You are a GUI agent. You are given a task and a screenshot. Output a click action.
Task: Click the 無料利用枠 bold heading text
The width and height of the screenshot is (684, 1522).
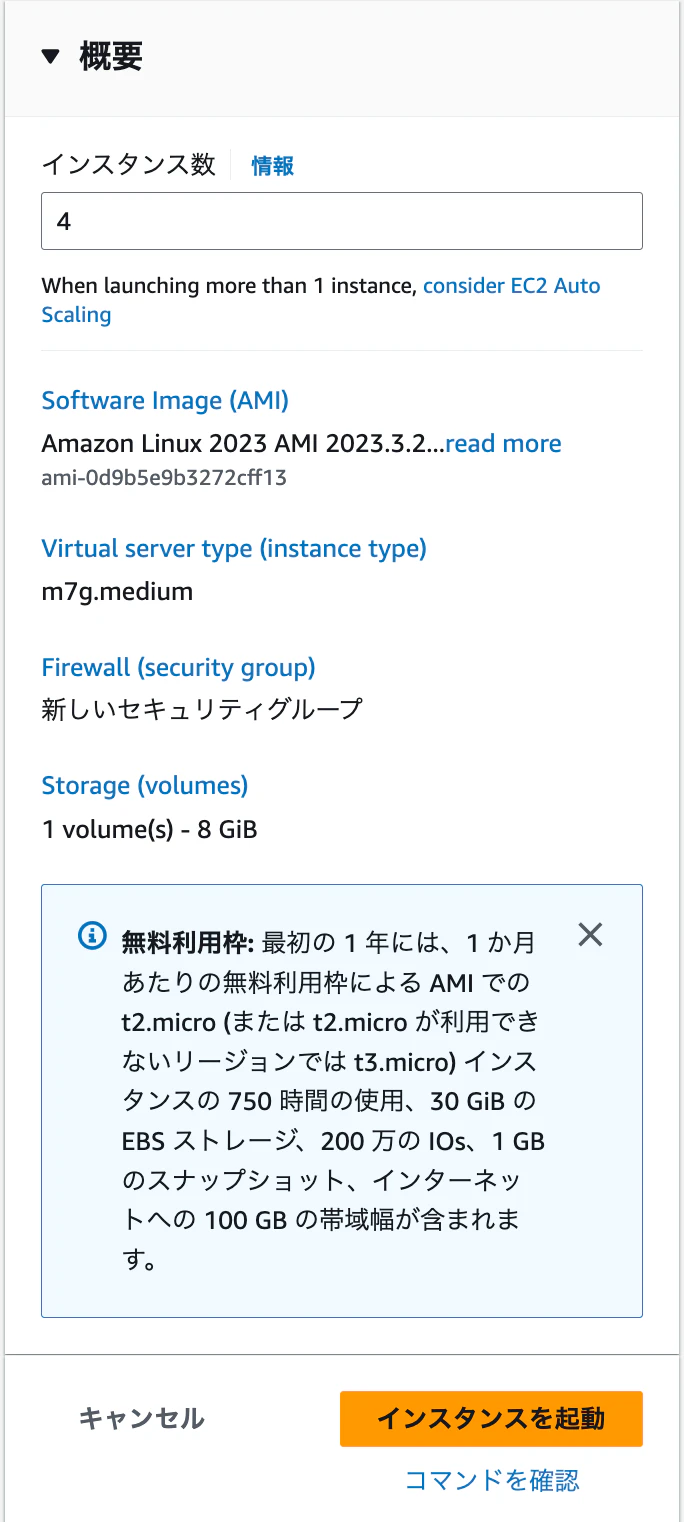click(x=189, y=942)
